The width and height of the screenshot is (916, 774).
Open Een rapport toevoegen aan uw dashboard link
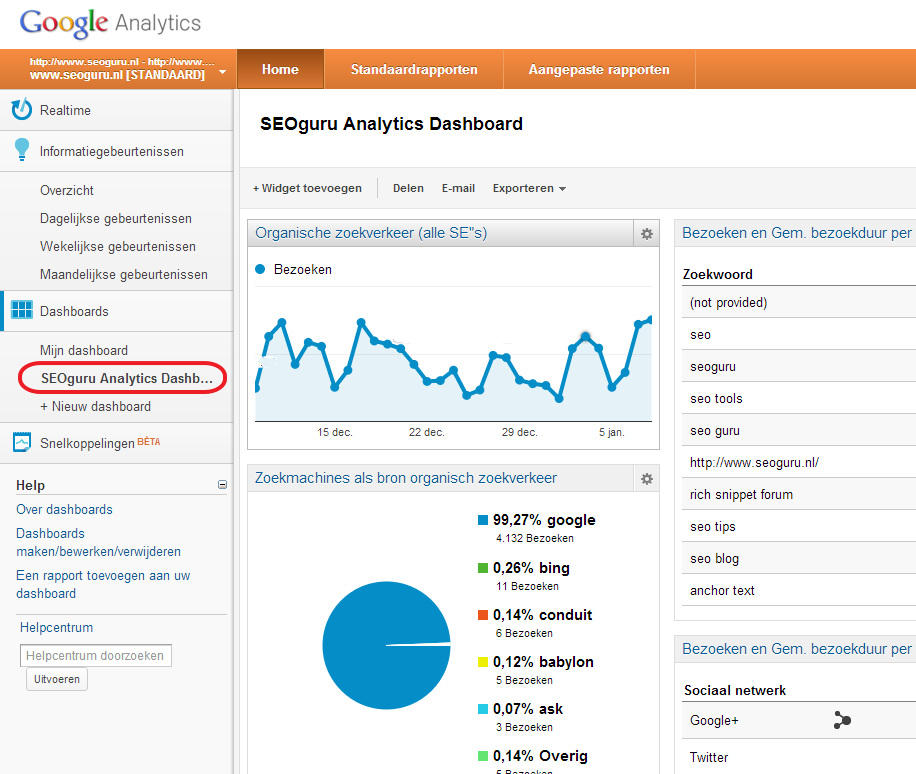click(103, 584)
